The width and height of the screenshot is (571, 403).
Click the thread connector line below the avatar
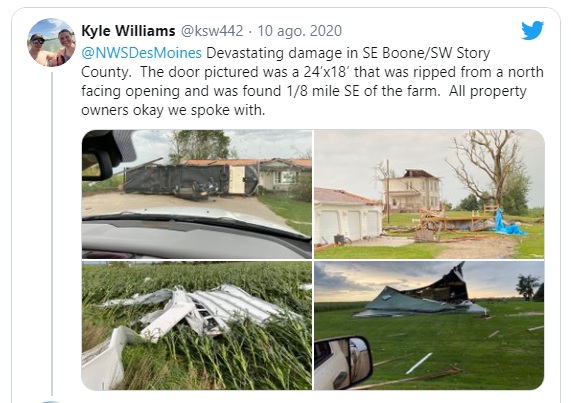(52, 233)
